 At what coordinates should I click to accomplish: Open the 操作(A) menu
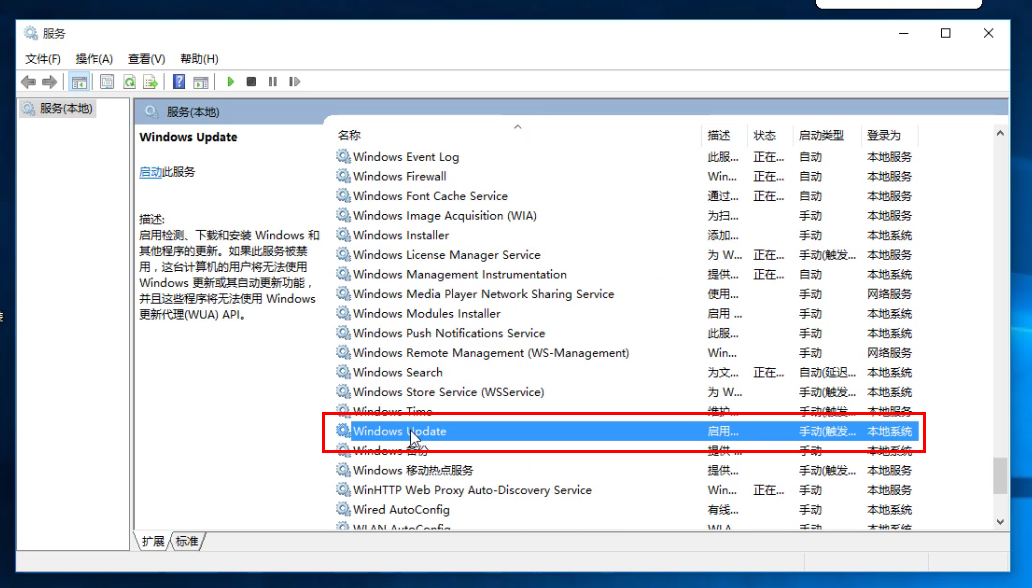point(93,58)
